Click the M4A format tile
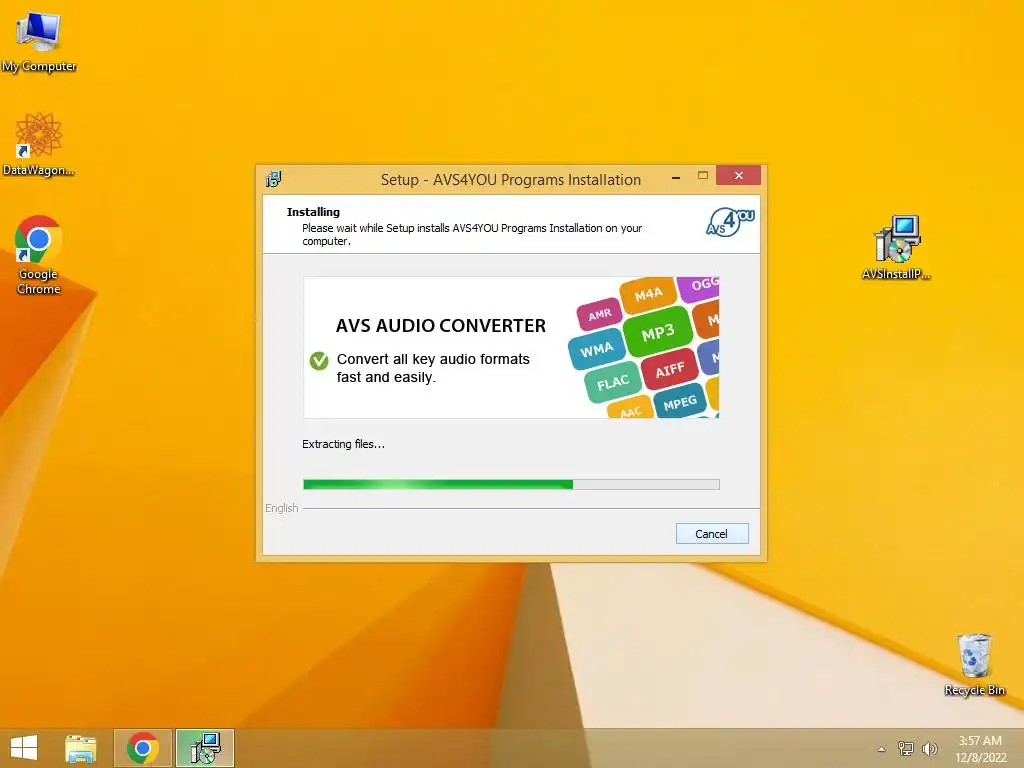The height and width of the screenshot is (768, 1024). (648, 295)
